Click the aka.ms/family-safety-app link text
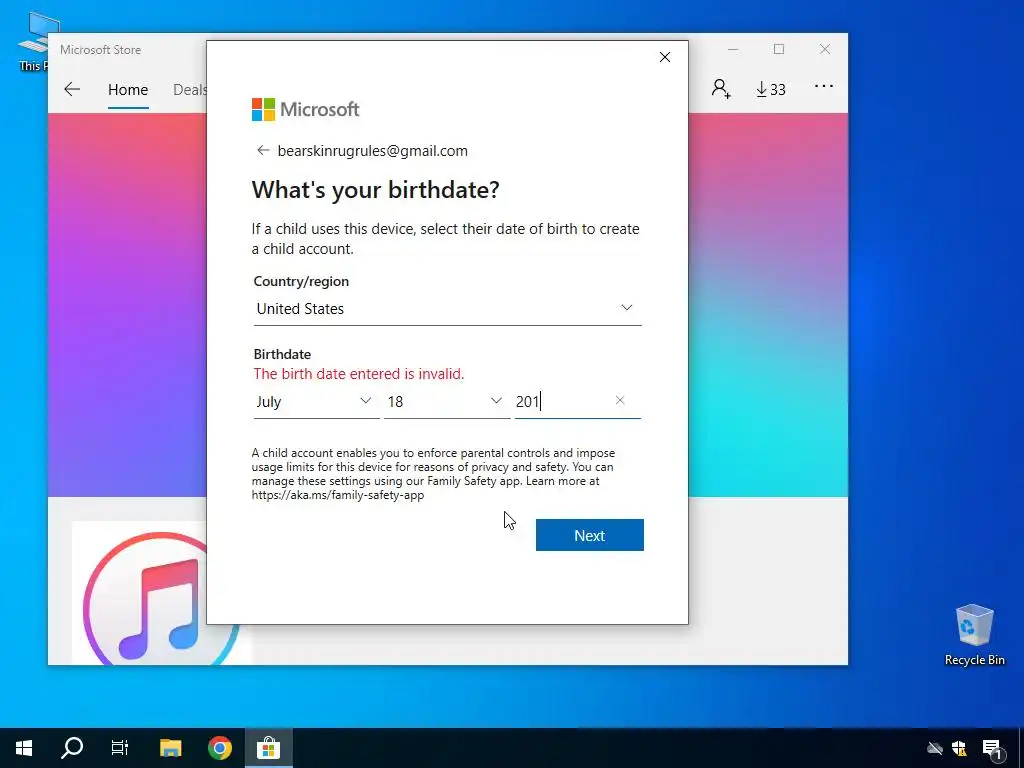This screenshot has width=1024, height=768. tap(338, 495)
